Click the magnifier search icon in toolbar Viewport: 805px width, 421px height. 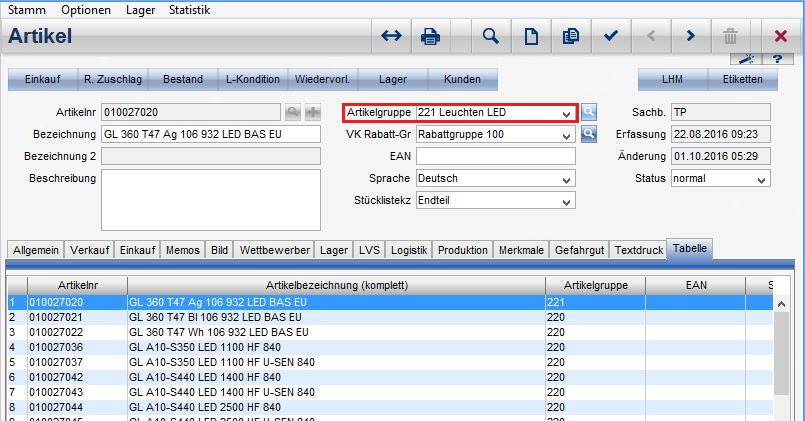[490, 36]
